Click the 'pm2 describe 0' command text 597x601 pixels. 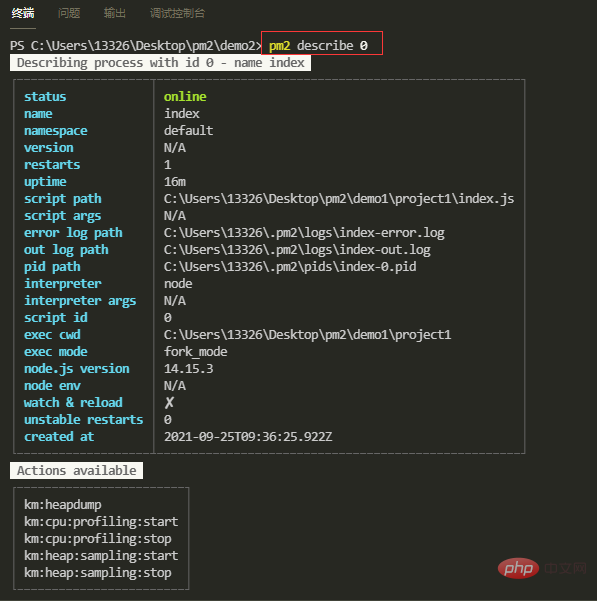click(x=318, y=46)
